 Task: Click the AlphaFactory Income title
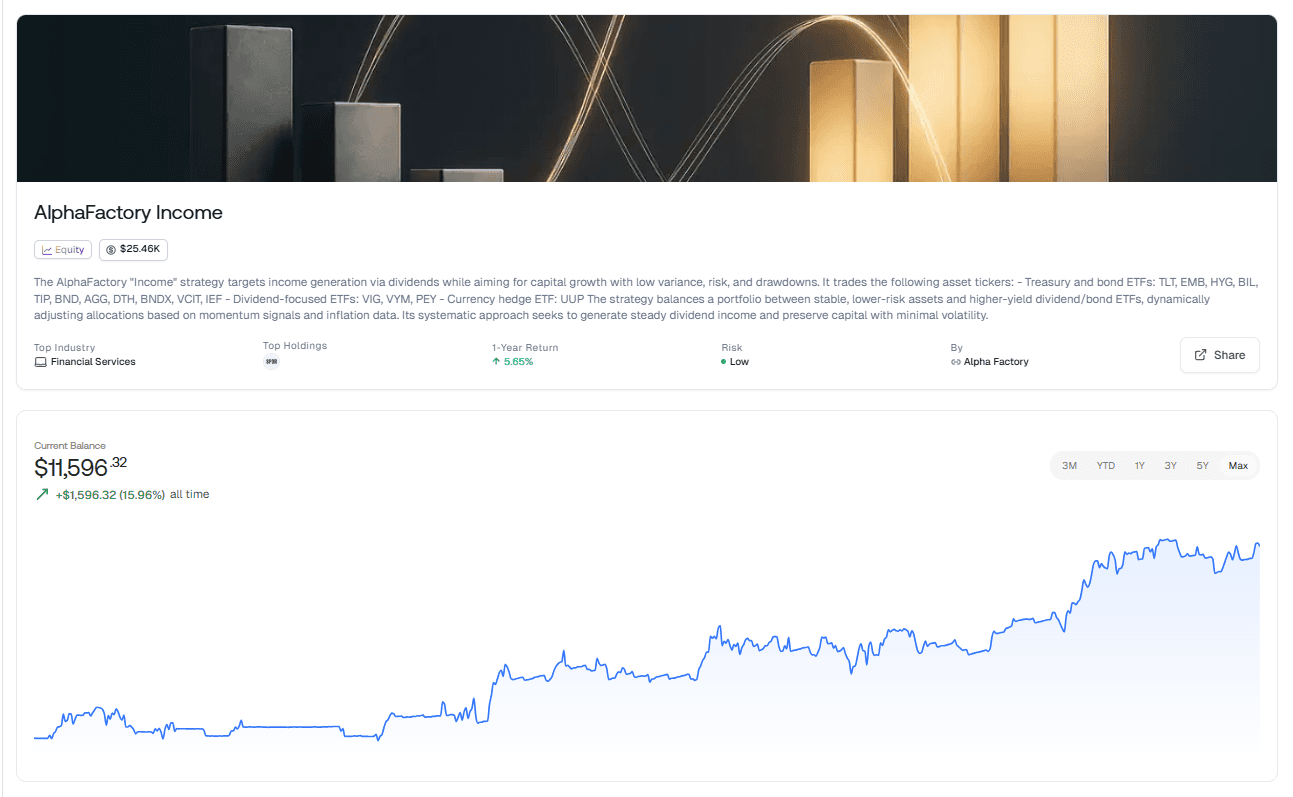pyautogui.click(x=128, y=213)
